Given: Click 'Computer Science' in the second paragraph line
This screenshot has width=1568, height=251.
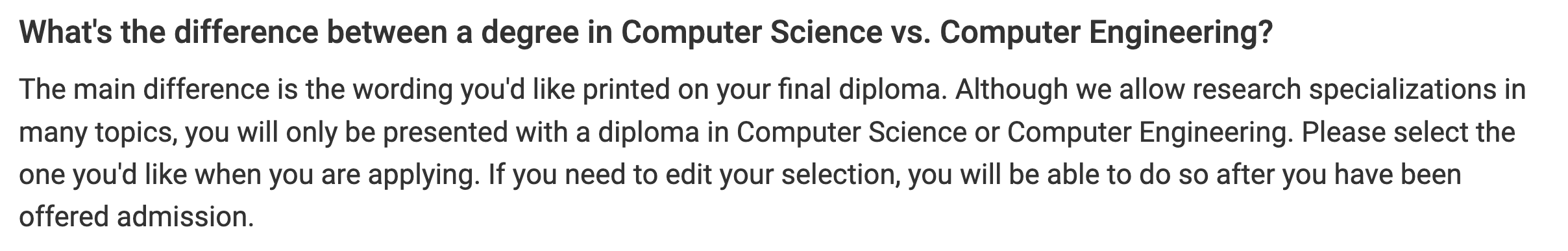Looking at the screenshot, I should [851, 133].
